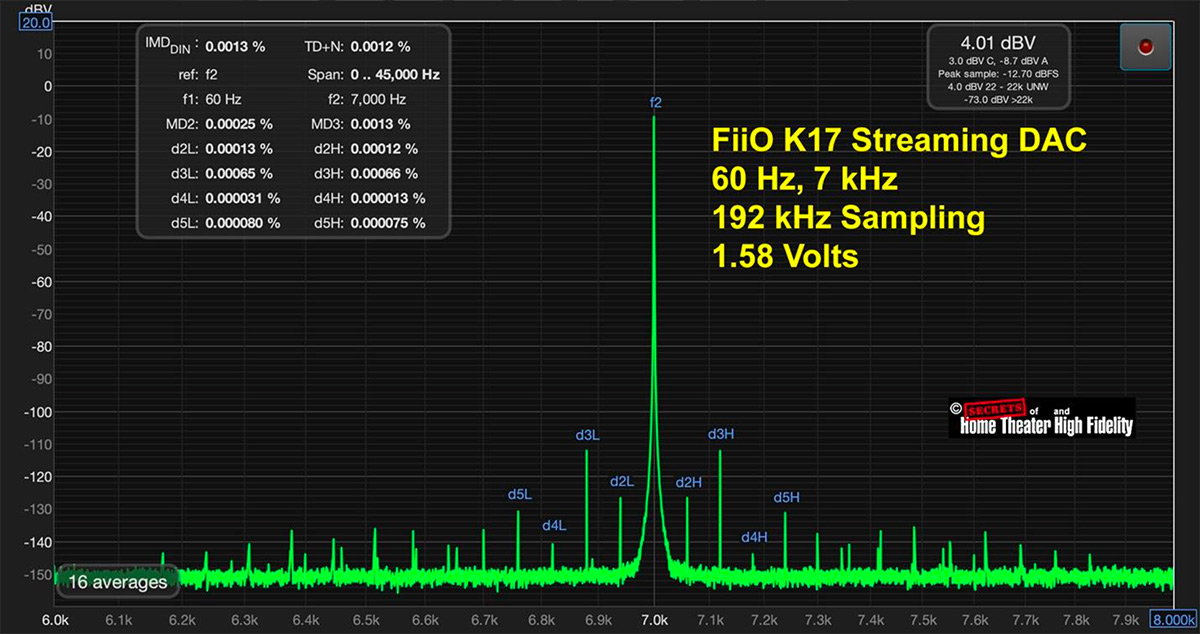Image resolution: width=1200 pixels, height=634 pixels.
Task: Click the MD3 0.0013 % value
Action: pos(380,124)
